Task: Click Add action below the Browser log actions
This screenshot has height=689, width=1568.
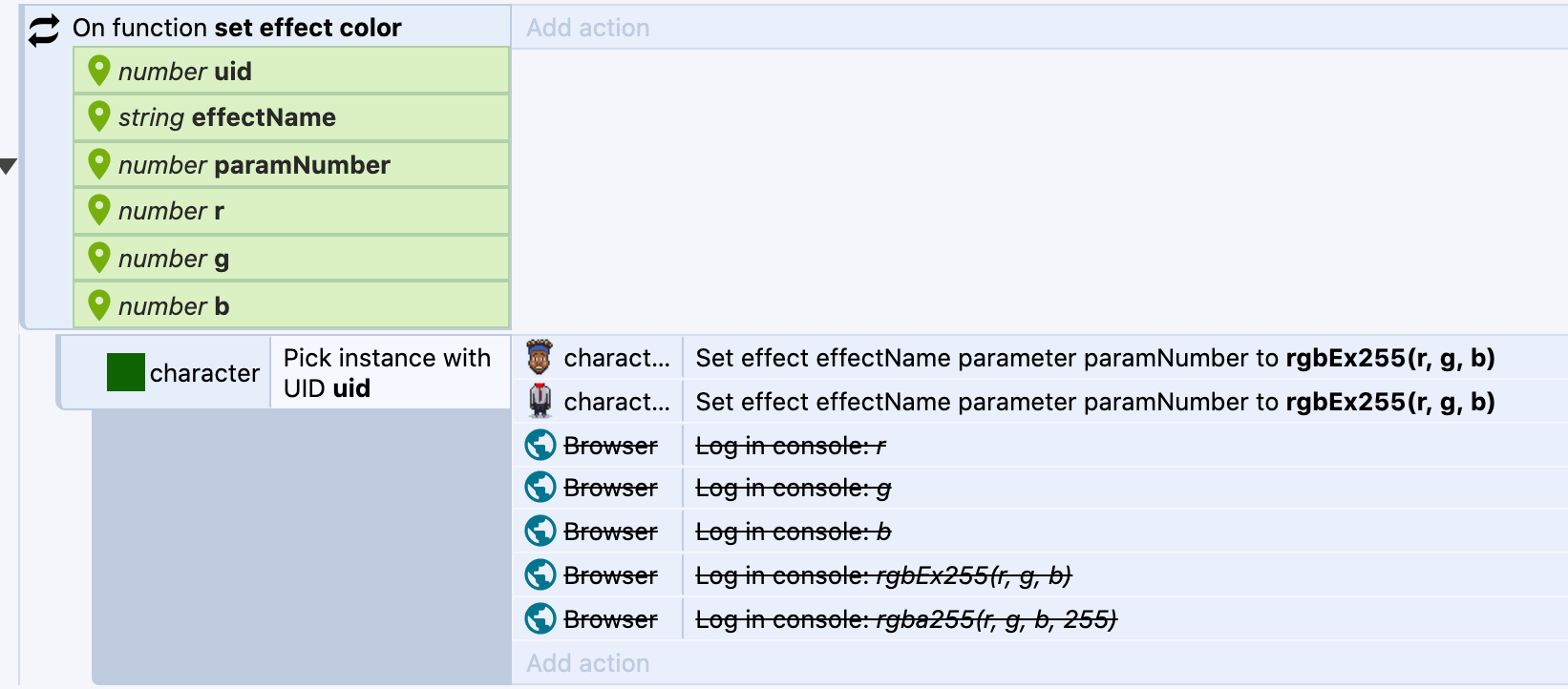Action: 588,663
